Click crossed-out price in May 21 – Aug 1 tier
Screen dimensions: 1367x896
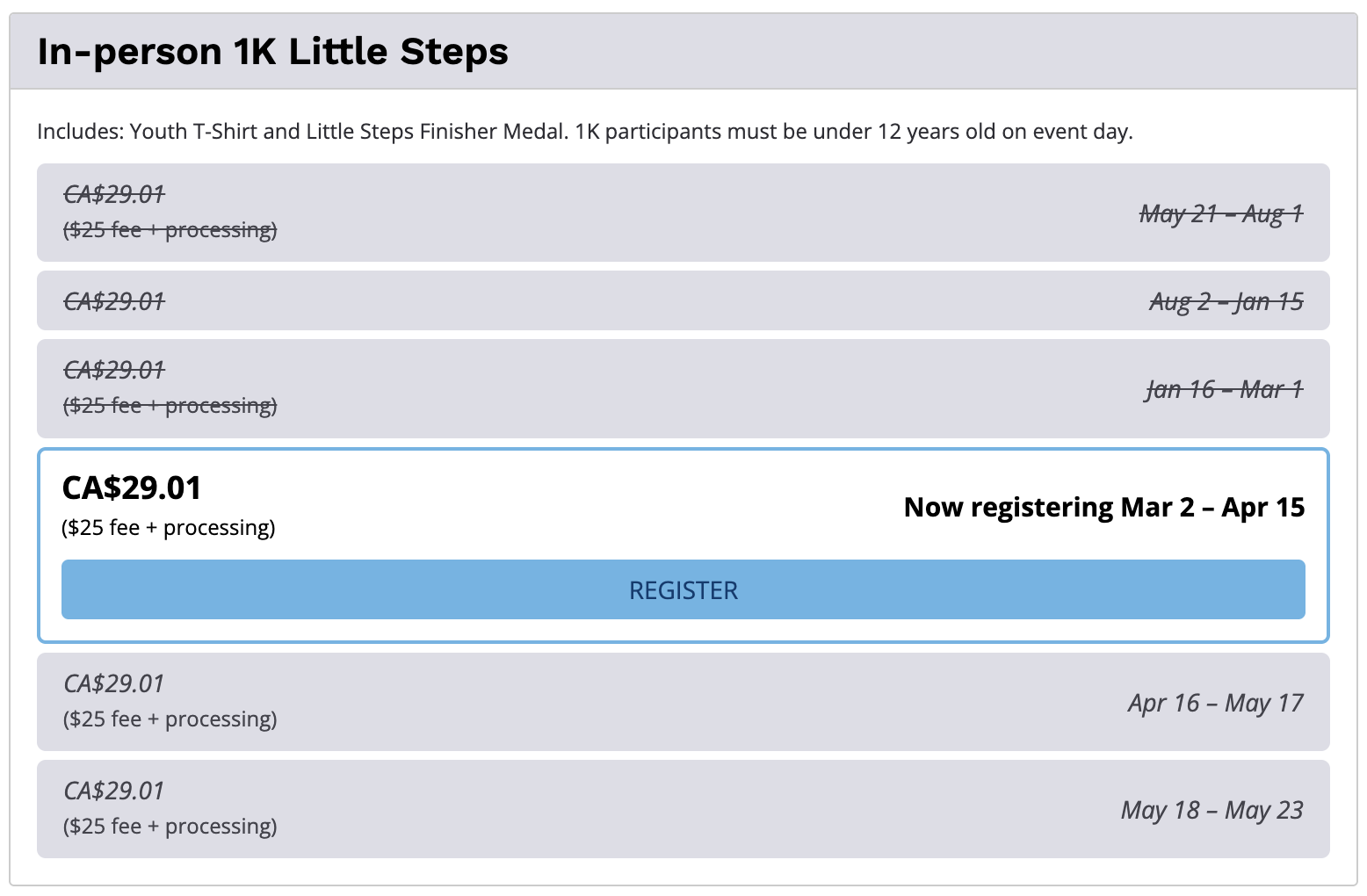(114, 194)
